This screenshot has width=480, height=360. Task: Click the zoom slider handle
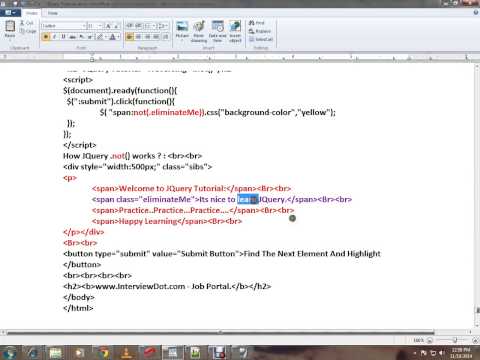click(x=455, y=340)
